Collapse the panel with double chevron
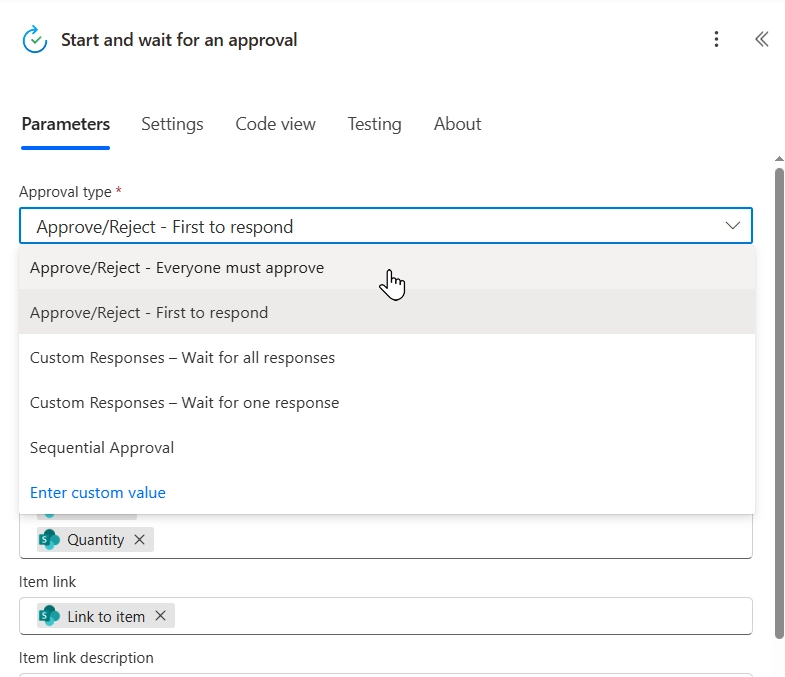The height and width of the screenshot is (677, 785). [x=761, y=40]
